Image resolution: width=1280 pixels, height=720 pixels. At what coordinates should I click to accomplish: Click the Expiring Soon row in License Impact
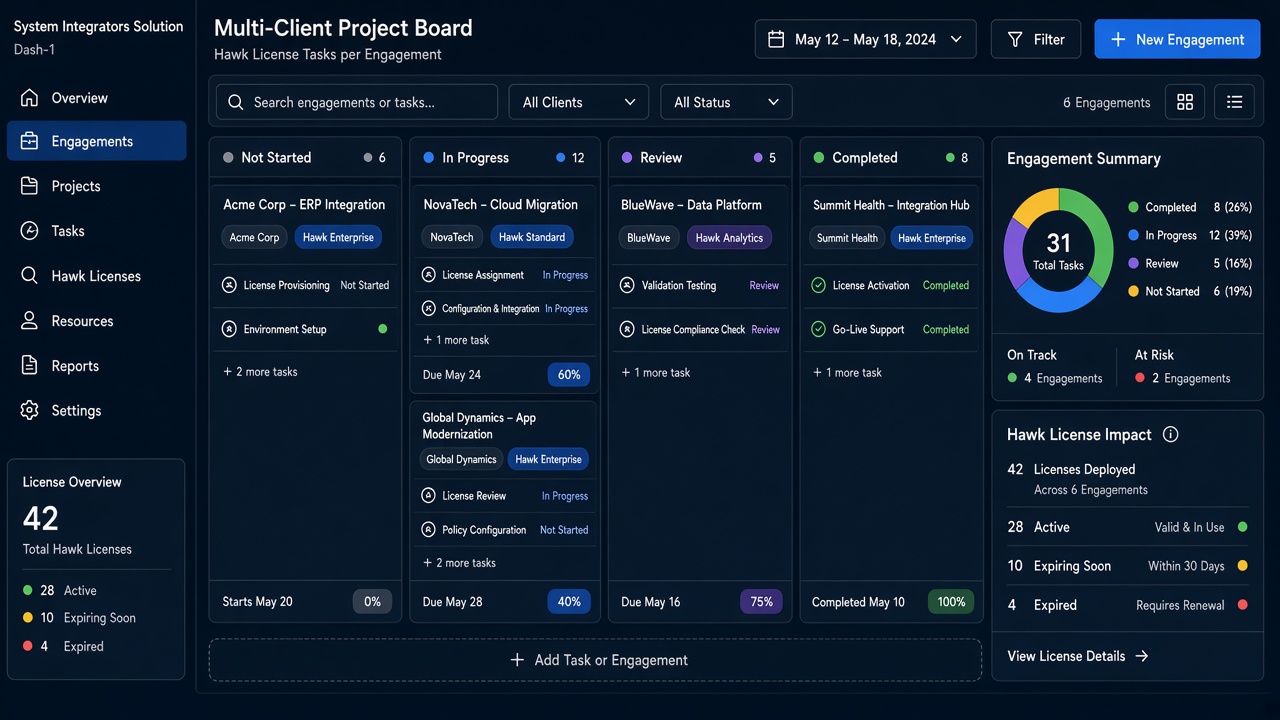point(1128,566)
